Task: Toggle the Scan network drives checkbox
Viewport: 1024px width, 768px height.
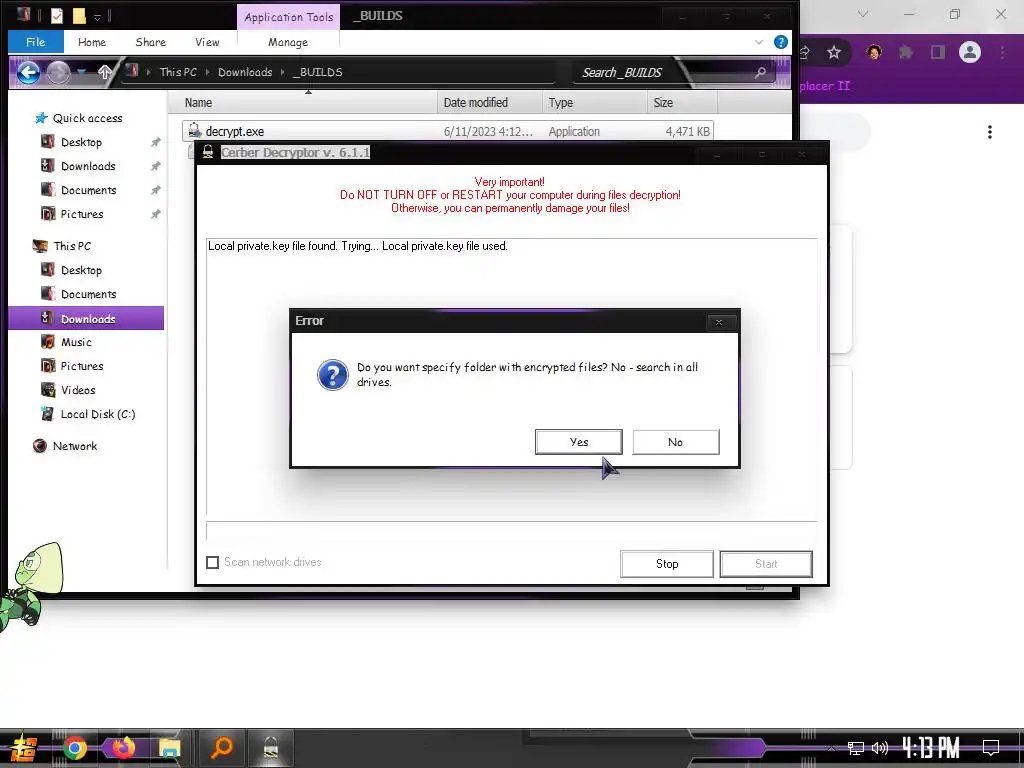Action: pos(212,562)
